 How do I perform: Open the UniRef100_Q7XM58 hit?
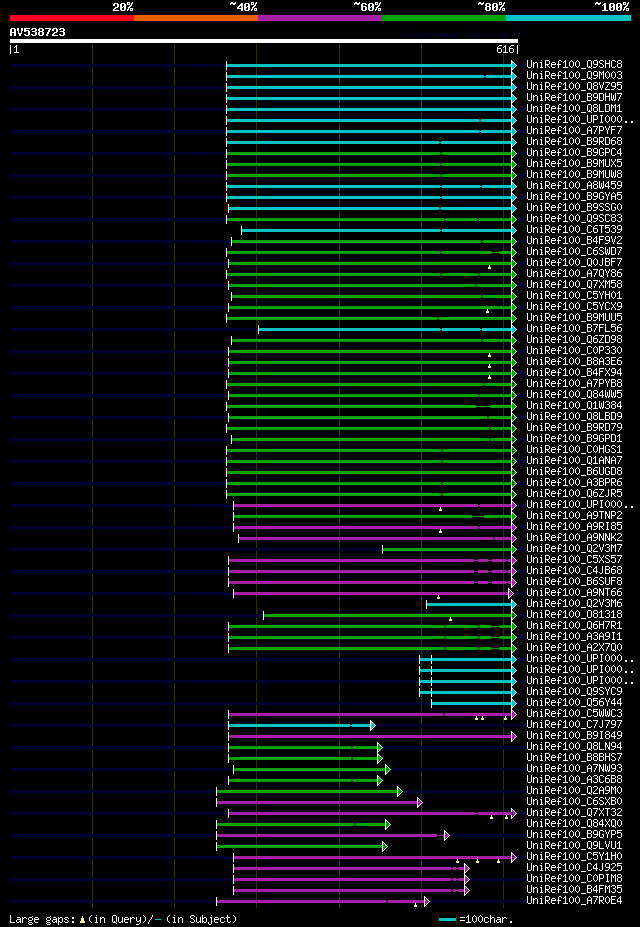574,285
